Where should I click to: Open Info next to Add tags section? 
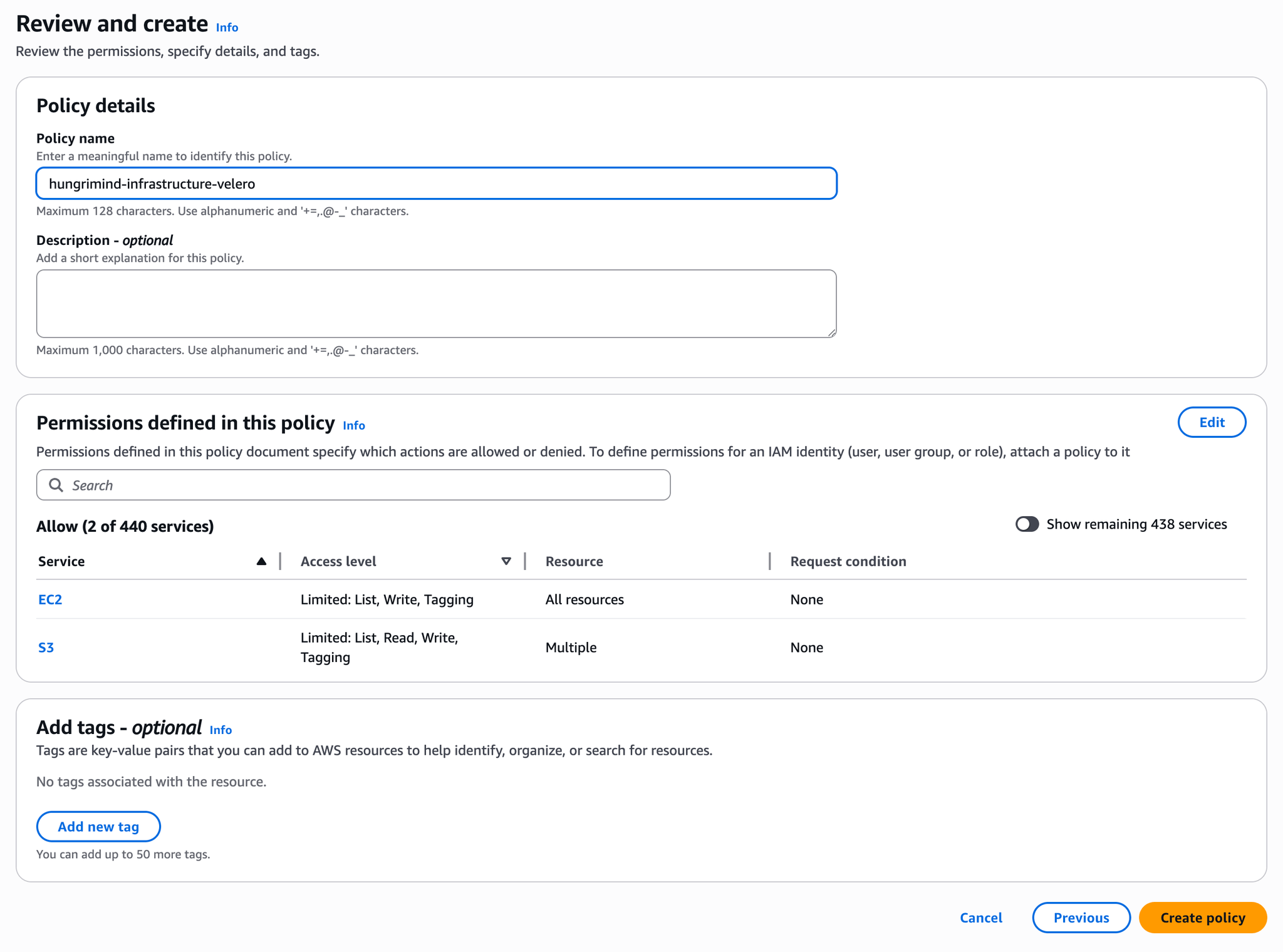(x=221, y=730)
